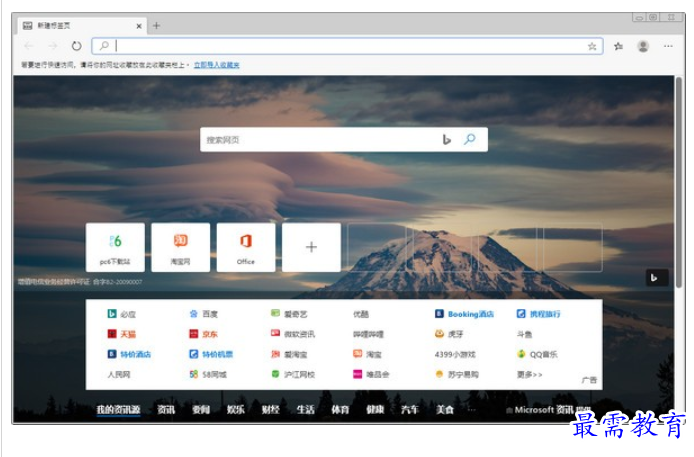This screenshot has height=457, width=694.
Task: Click the browser back arrow
Action: tap(29, 46)
